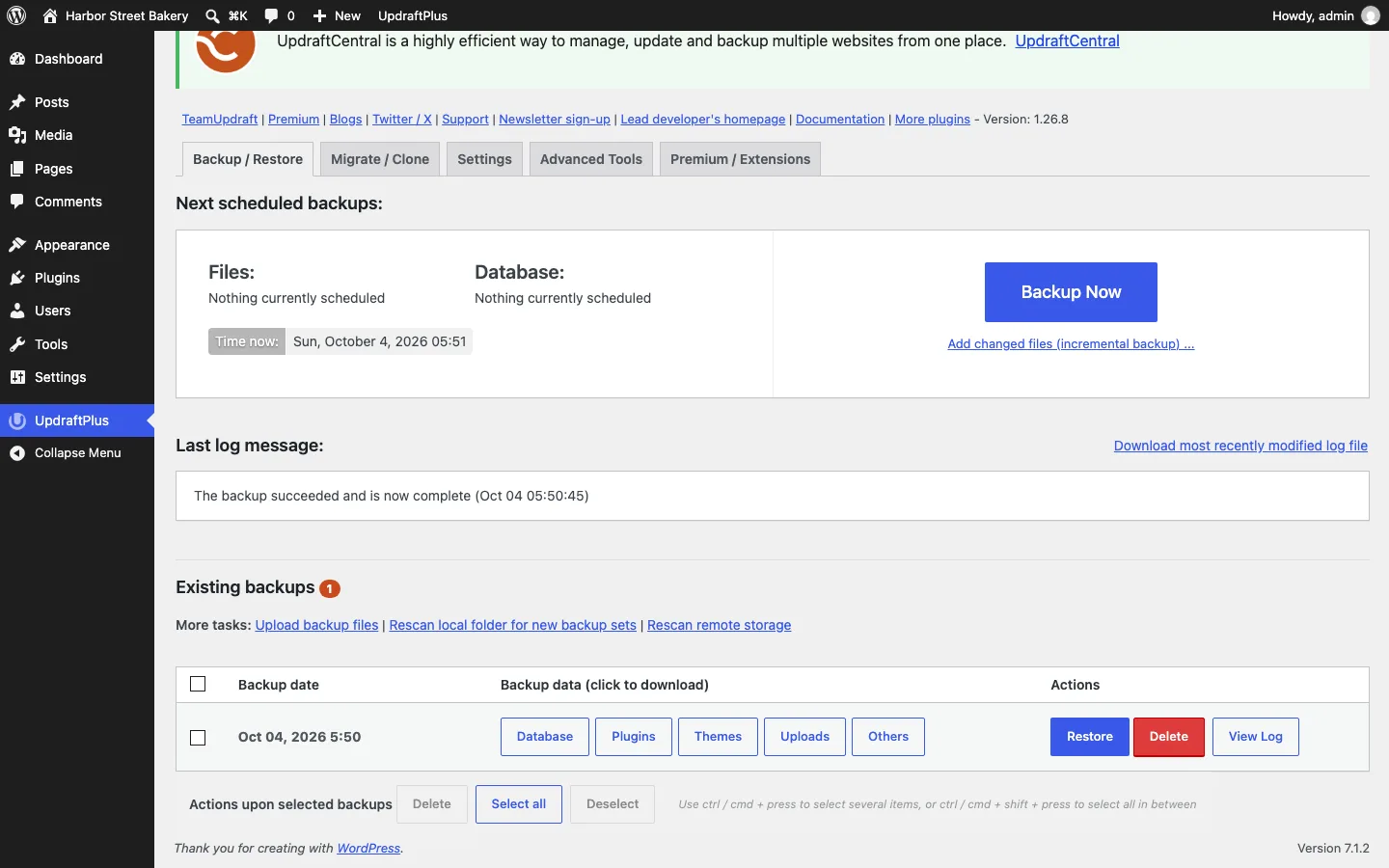Download the Uploads backup data
The height and width of the screenshot is (868, 1389).
[805, 737]
